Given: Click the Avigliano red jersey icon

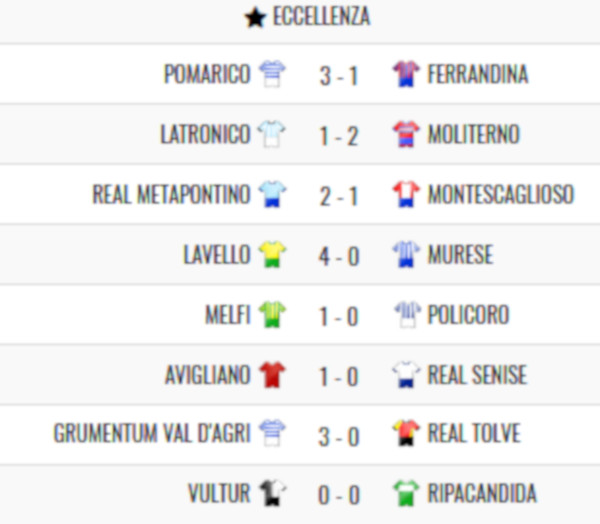Looking at the screenshot, I should 272,375.
